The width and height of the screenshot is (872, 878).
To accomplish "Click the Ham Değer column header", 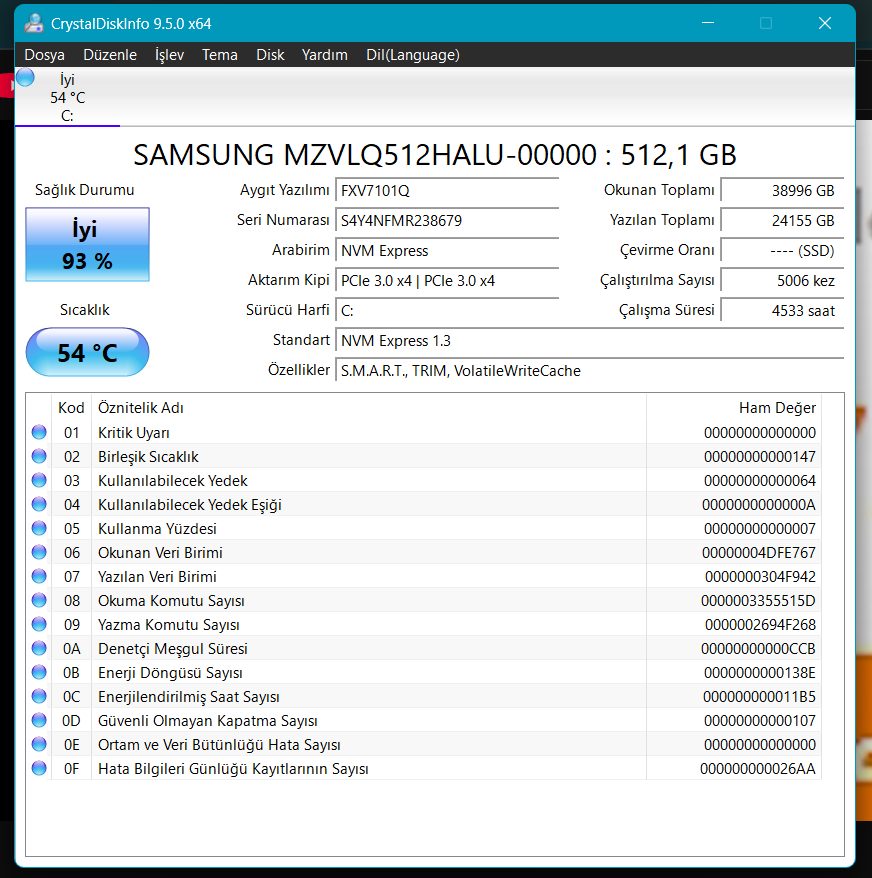I will [777, 408].
